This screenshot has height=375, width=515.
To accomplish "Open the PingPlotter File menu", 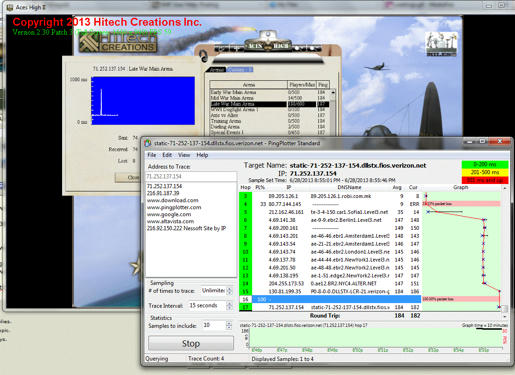I will [x=152, y=155].
